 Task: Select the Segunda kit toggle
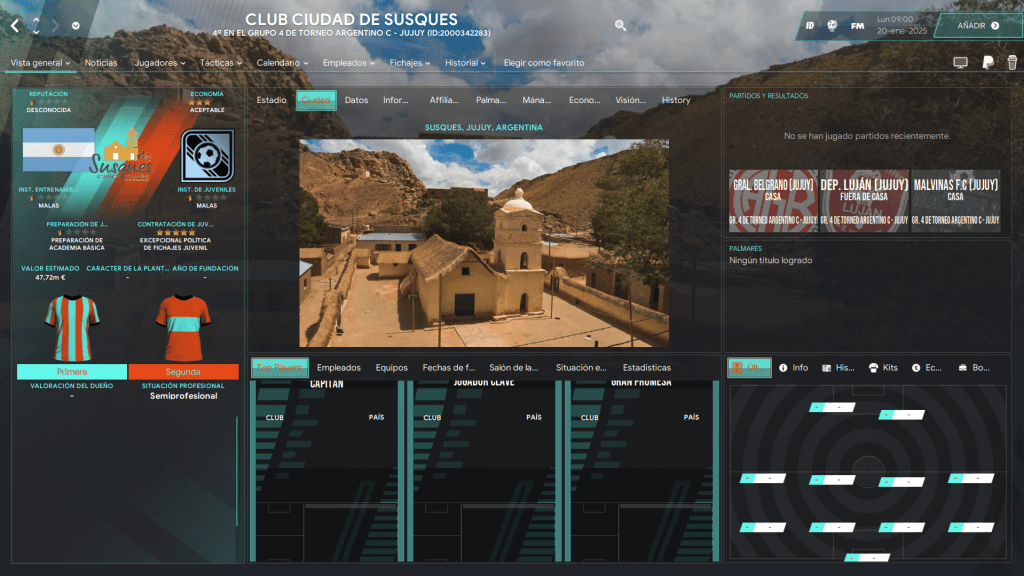(183, 372)
